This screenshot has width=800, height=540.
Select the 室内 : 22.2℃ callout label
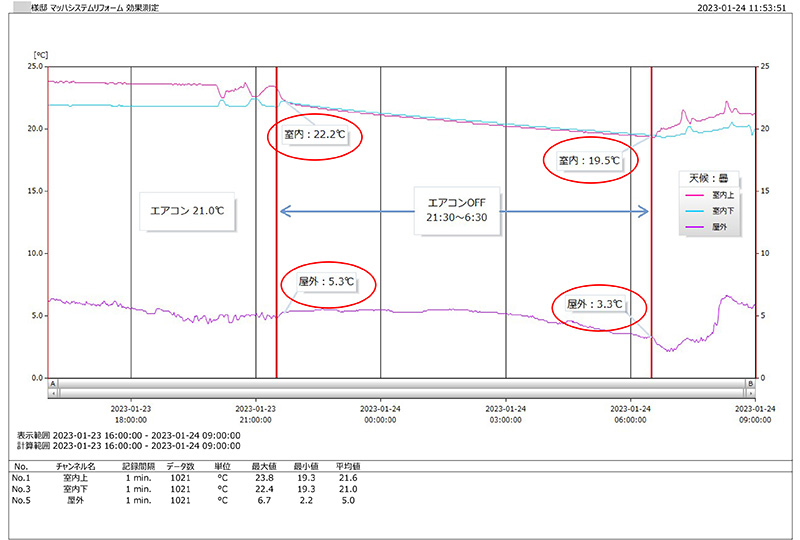[x=313, y=134]
